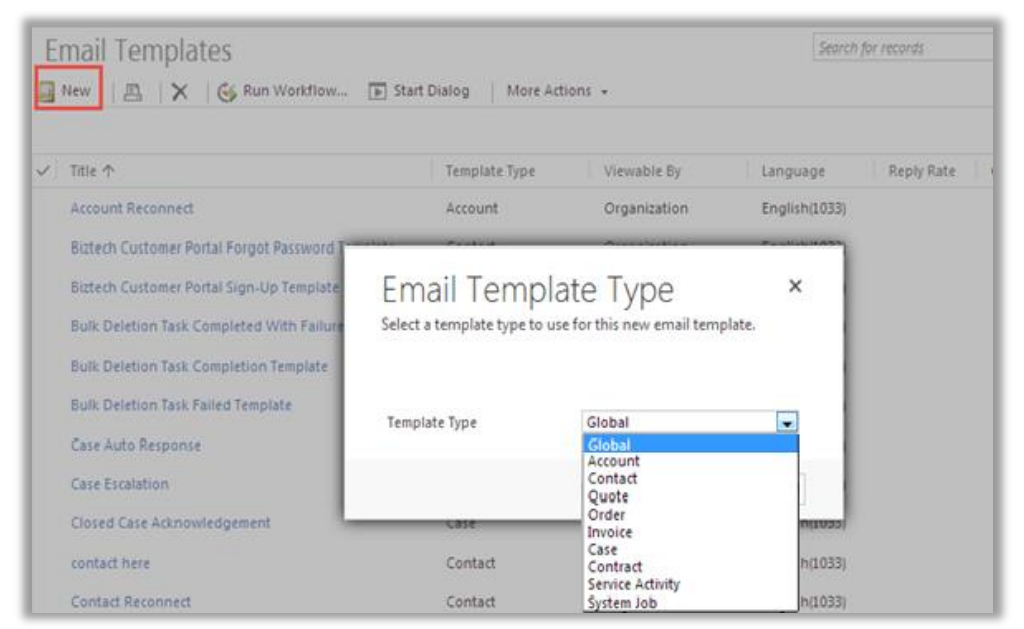Sort by the Reply Rate column

point(921,170)
